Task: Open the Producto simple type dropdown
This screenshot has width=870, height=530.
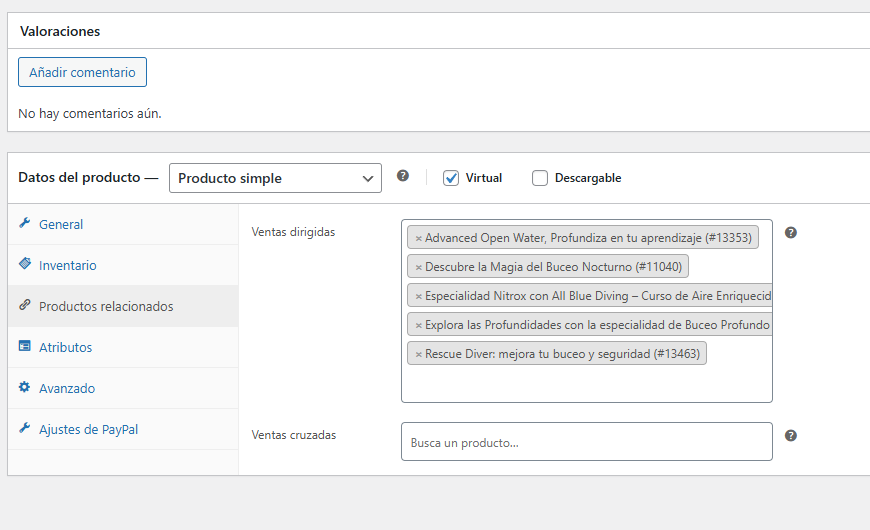Action: point(275,178)
